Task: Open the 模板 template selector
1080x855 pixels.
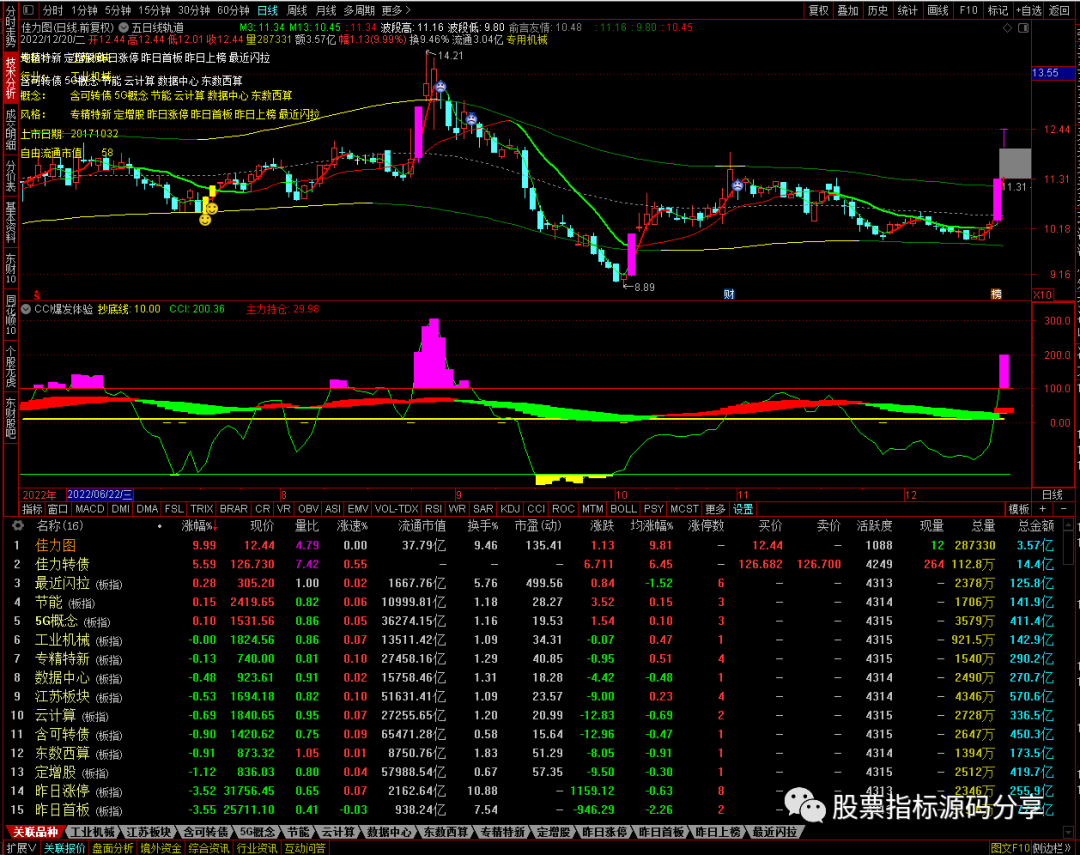Action: pyautogui.click(x=1019, y=509)
